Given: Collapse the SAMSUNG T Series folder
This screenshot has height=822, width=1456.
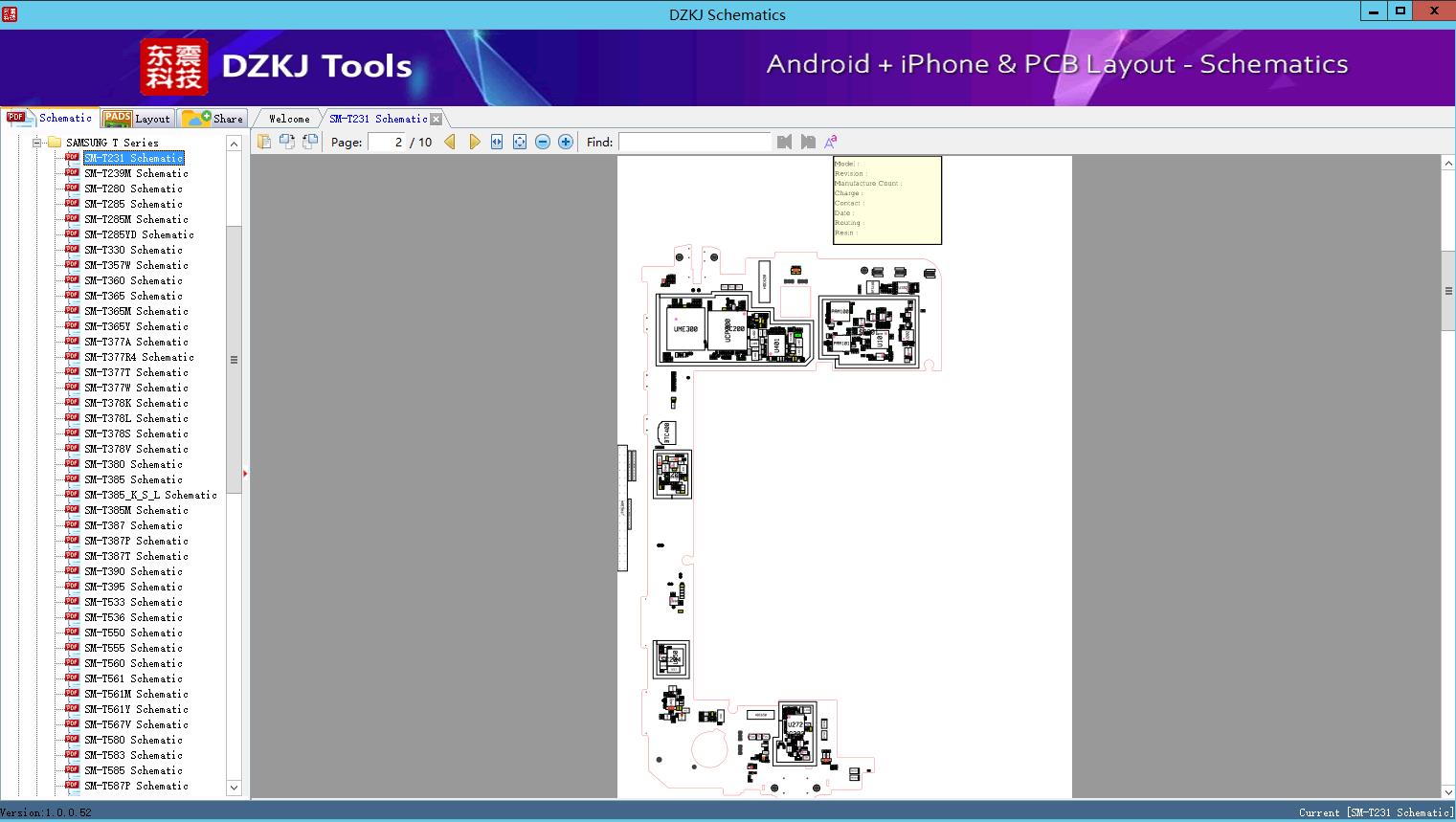Looking at the screenshot, I should tap(36, 143).
